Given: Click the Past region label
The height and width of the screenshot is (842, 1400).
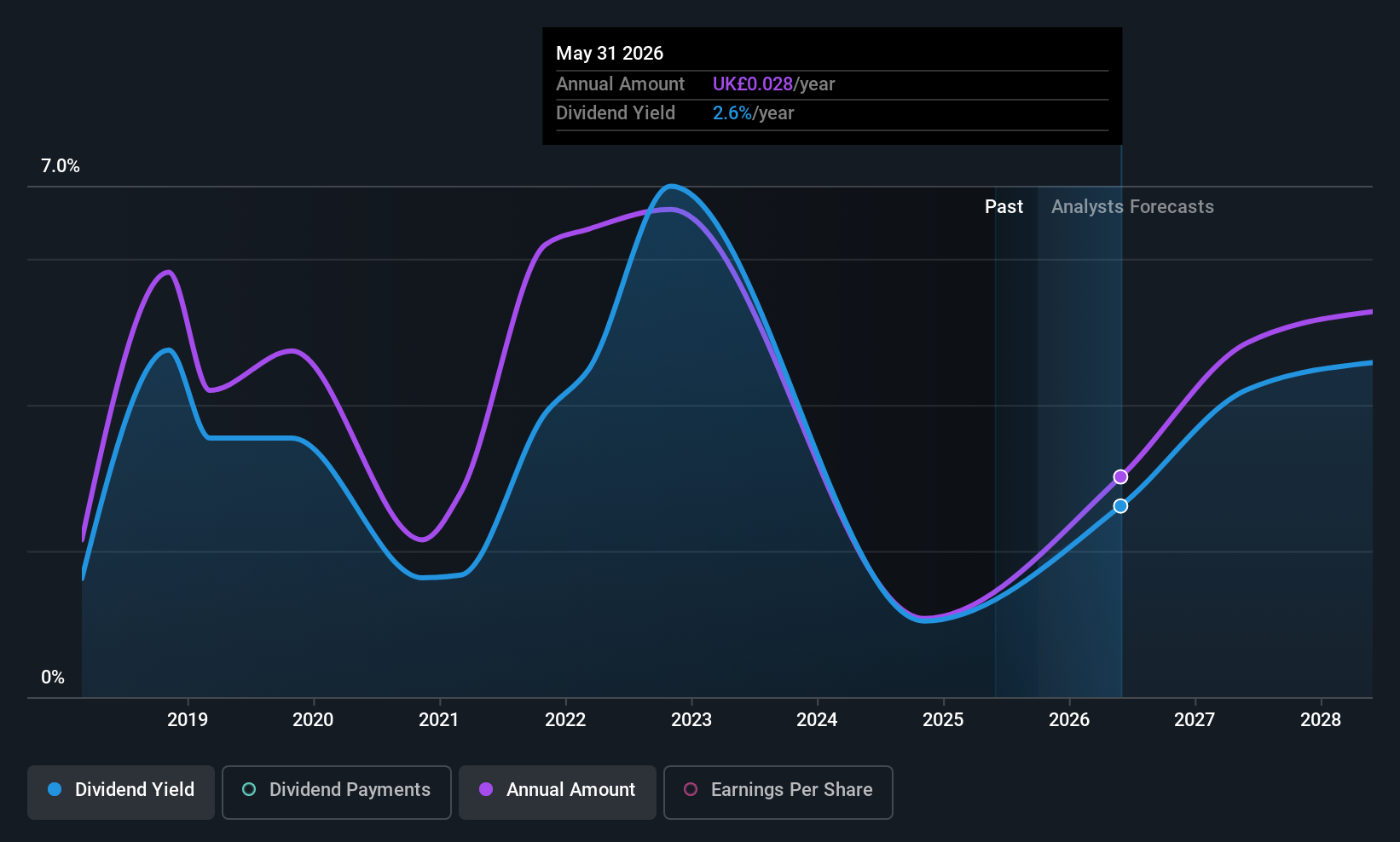Looking at the screenshot, I should pyautogui.click(x=1004, y=207).
